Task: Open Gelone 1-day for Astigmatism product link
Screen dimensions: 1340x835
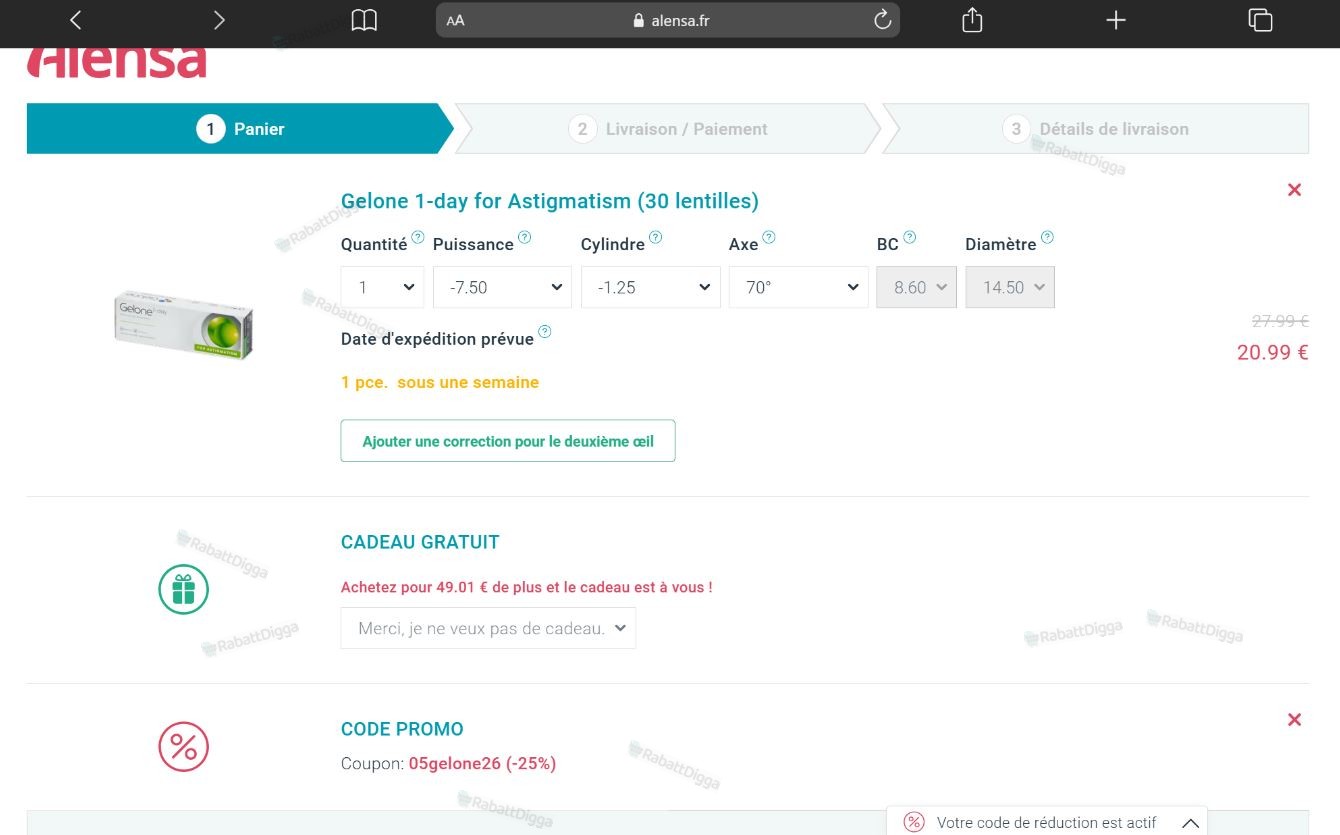Action: (x=550, y=201)
